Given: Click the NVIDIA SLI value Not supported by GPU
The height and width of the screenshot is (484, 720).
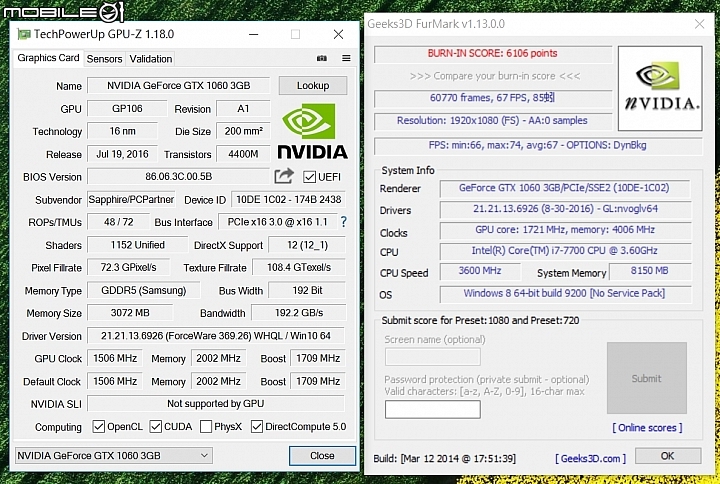Looking at the screenshot, I should click(216, 404).
